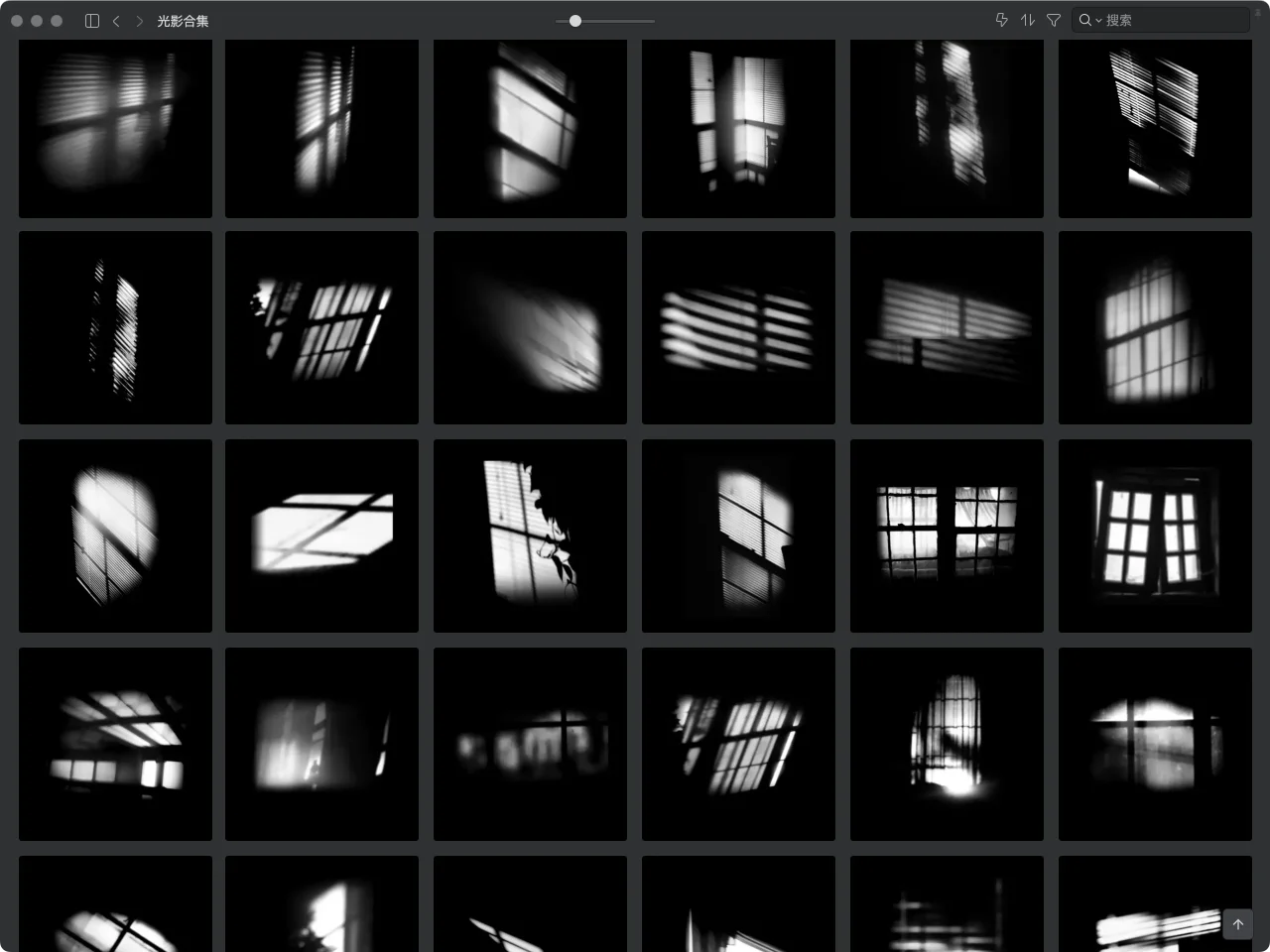
Task: Click the 搜索 search input field
Action: click(x=1171, y=20)
